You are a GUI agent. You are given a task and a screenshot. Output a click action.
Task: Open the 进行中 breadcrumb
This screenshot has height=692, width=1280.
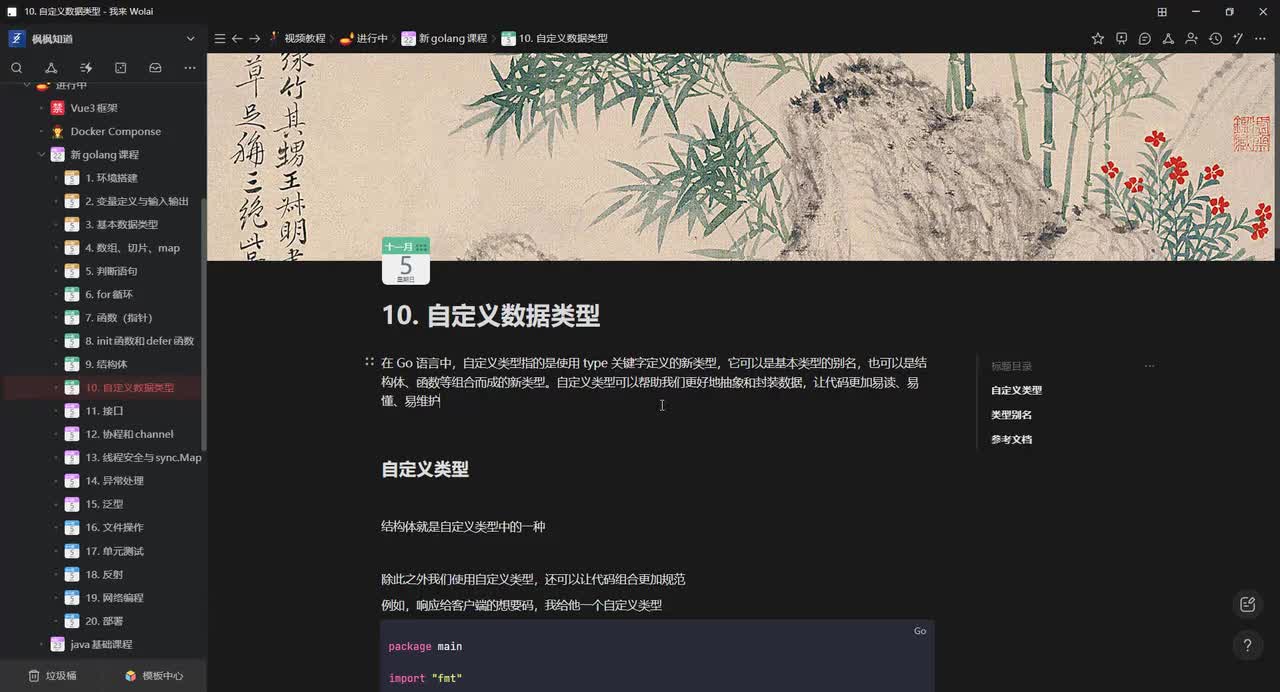pos(364,38)
